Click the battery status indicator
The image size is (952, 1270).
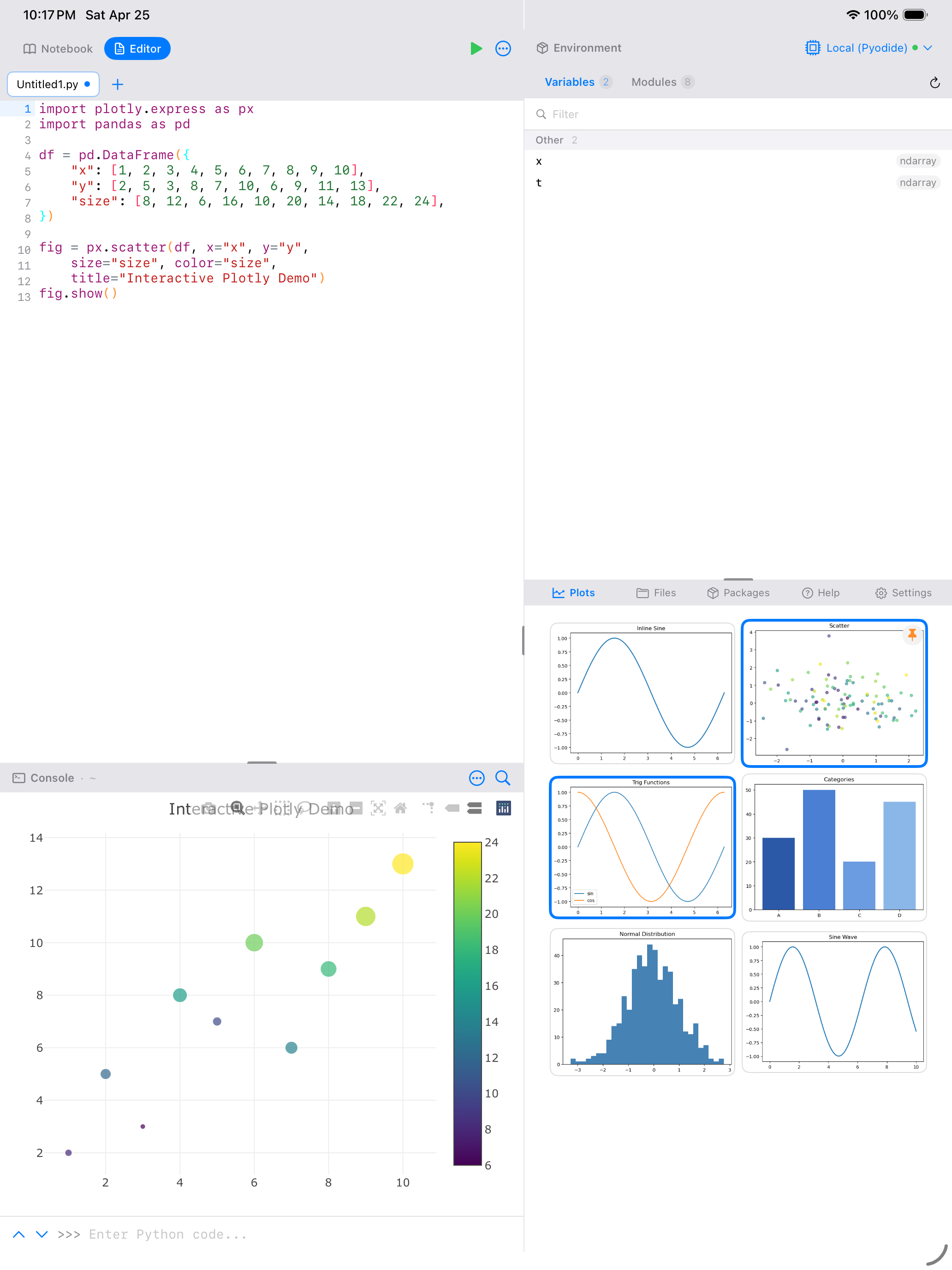(x=915, y=15)
